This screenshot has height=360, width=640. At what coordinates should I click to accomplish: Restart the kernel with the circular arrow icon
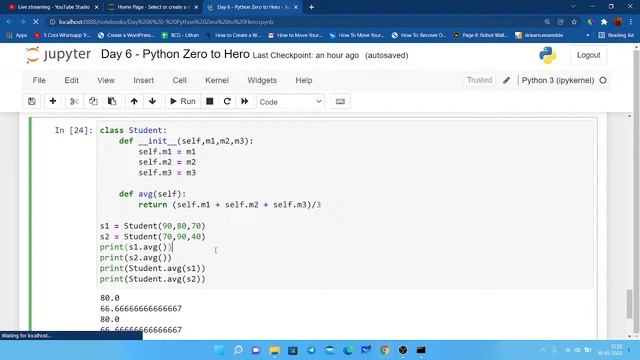[x=227, y=101]
